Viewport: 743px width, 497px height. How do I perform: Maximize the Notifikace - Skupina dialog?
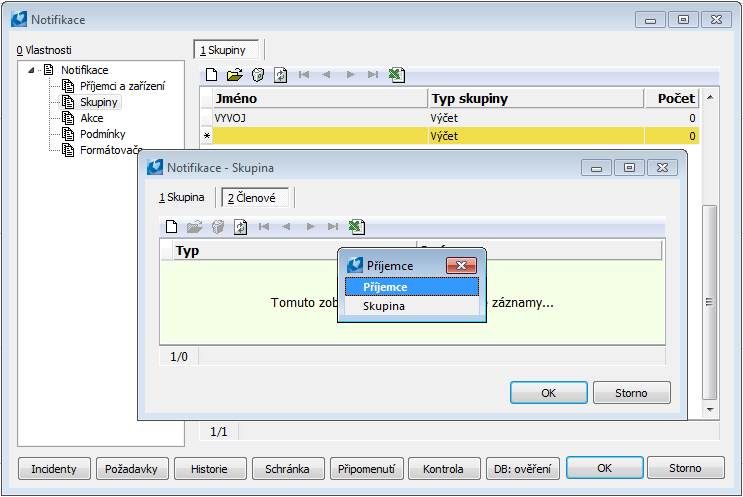(629, 168)
